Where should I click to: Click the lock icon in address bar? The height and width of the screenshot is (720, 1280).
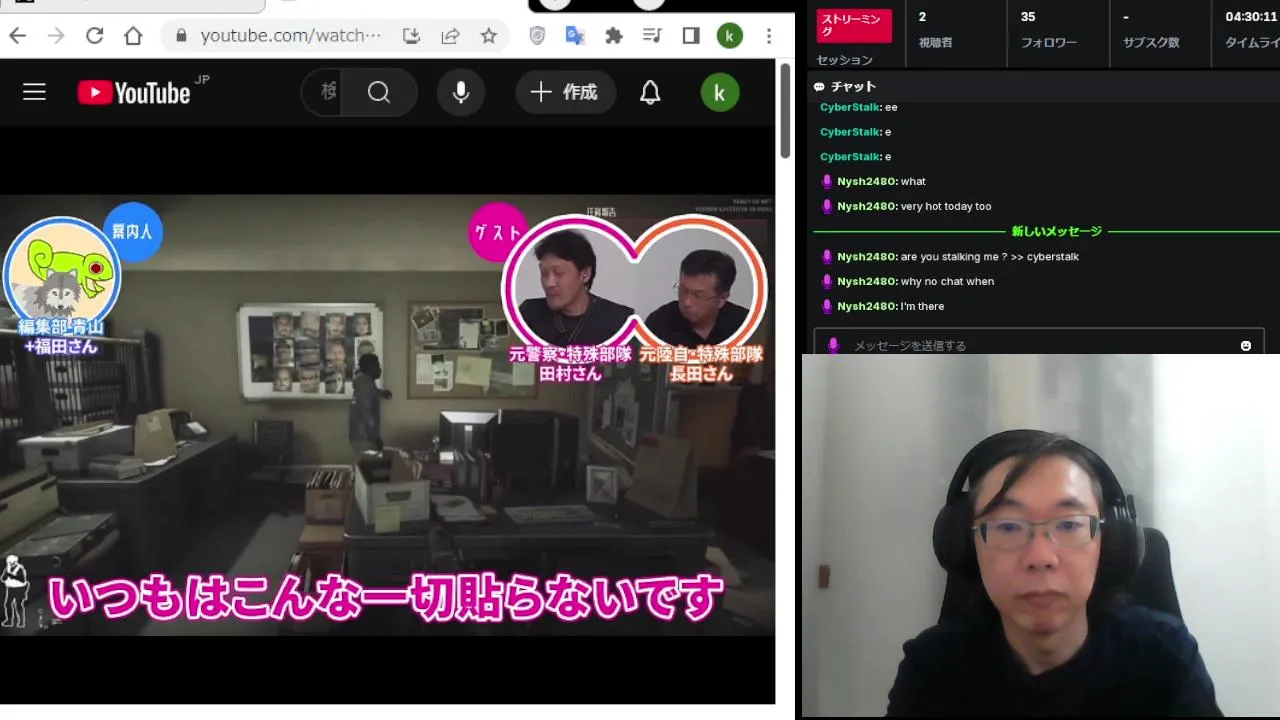tap(181, 36)
